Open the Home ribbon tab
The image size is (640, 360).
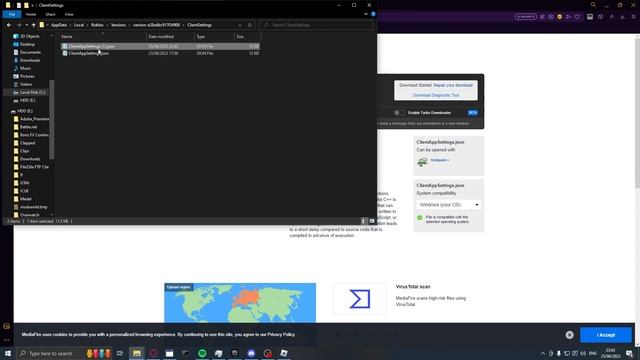coord(31,14)
